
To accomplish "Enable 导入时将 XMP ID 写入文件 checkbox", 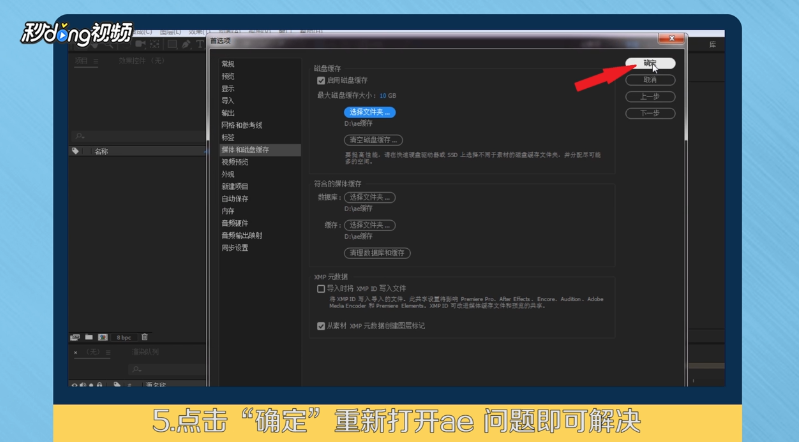I will point(321,289).
